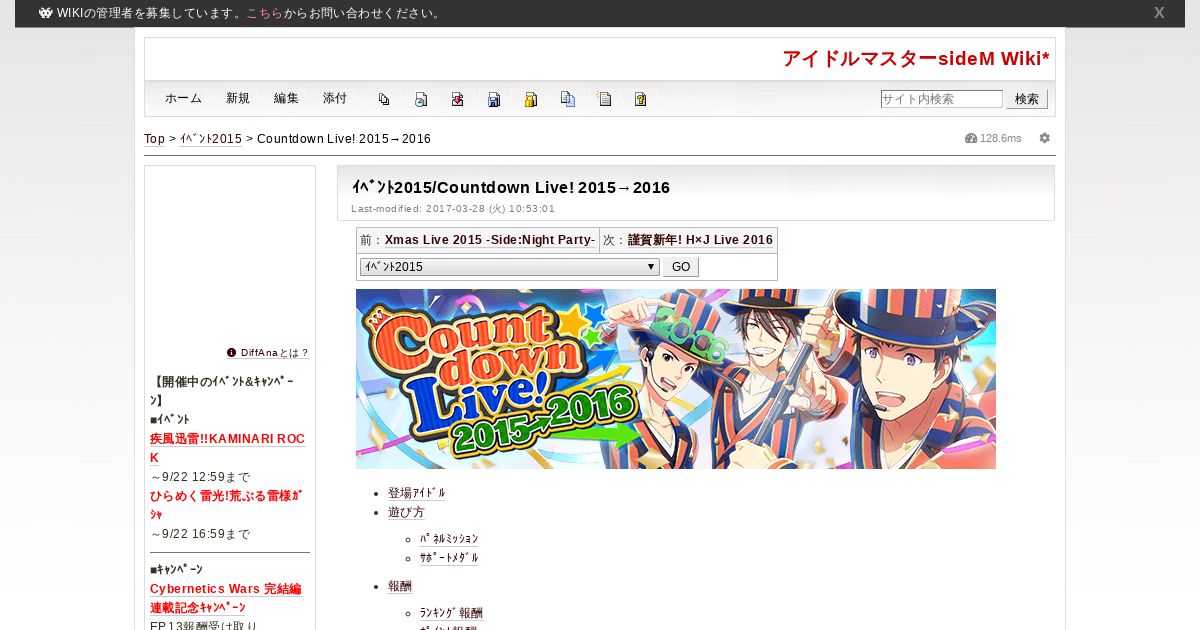Click the copy-page icon in the wiki toolbar

click(x=384, y=99)
